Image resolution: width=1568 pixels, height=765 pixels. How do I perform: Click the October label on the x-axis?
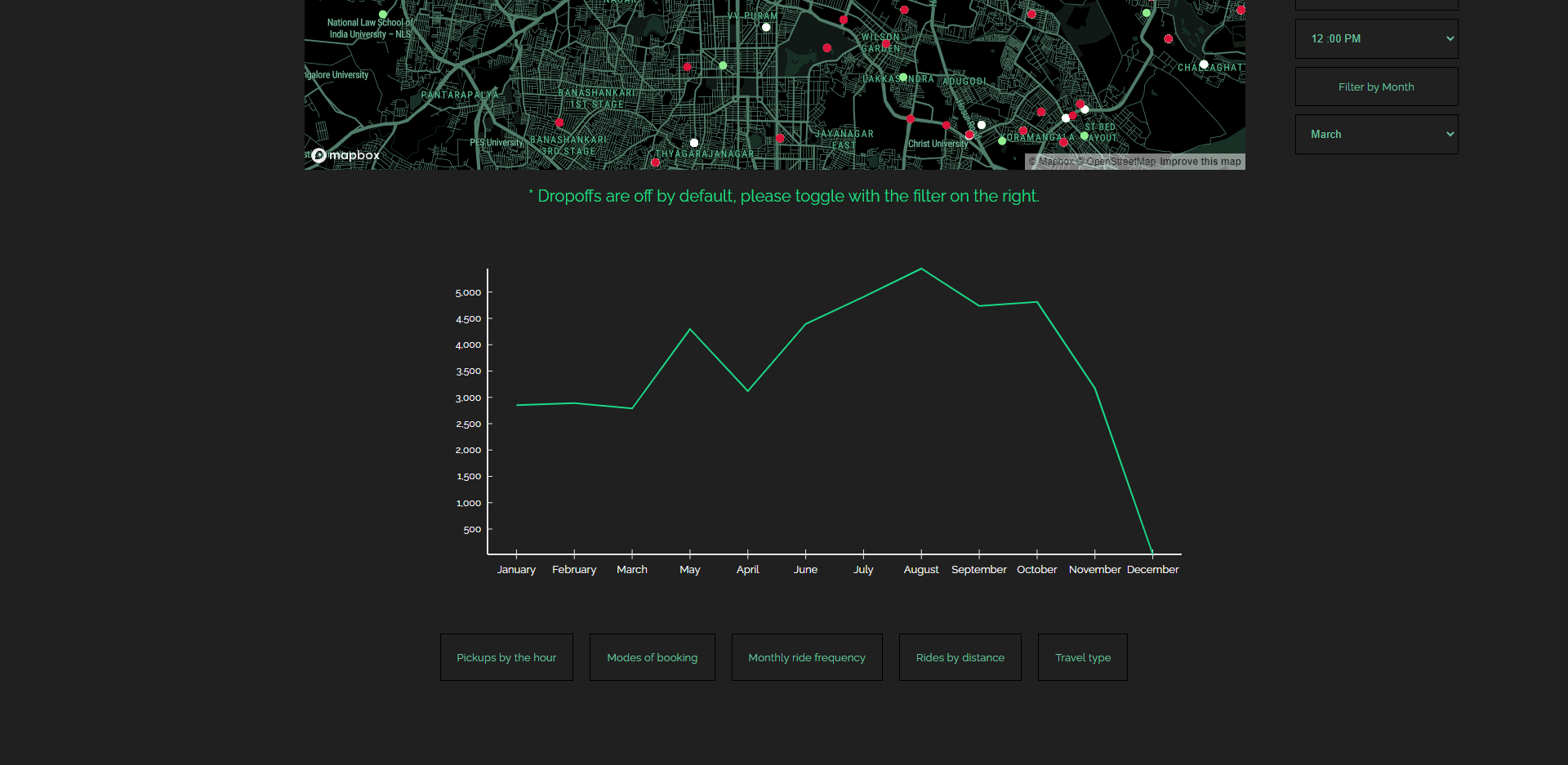tap(1037, 570)
